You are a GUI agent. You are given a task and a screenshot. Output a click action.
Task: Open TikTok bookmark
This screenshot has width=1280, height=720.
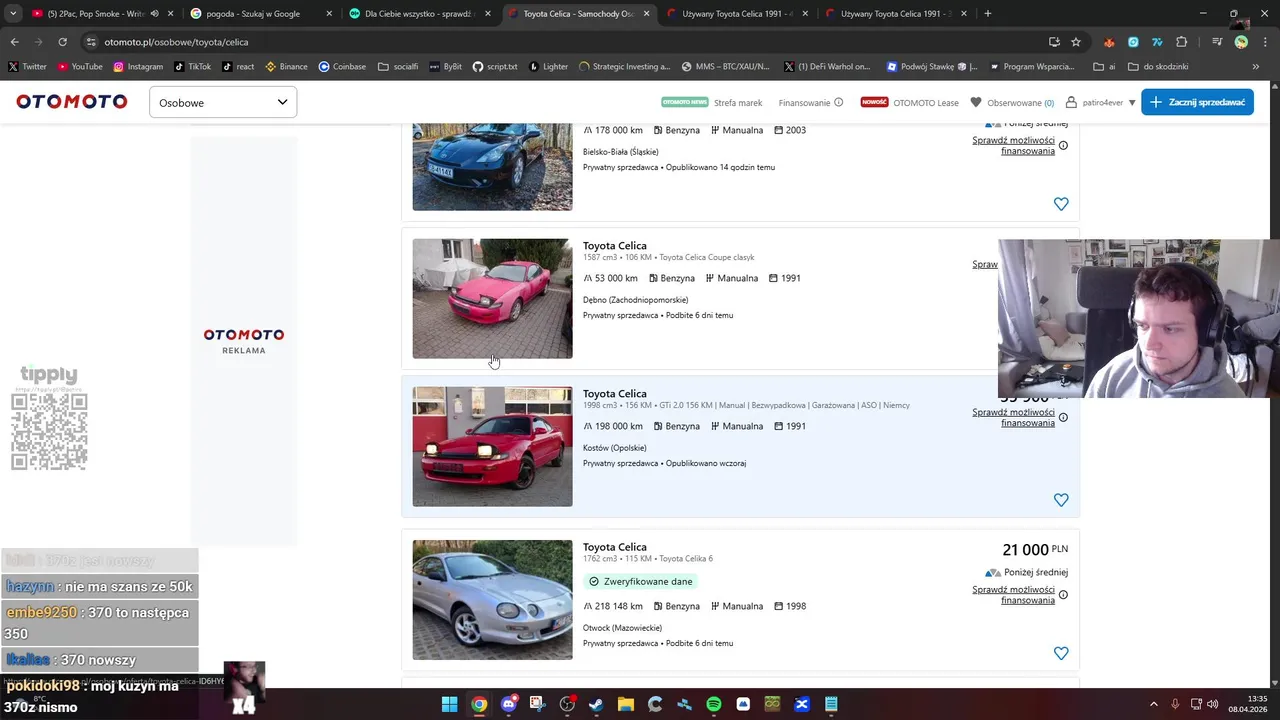tap(192, 67)
